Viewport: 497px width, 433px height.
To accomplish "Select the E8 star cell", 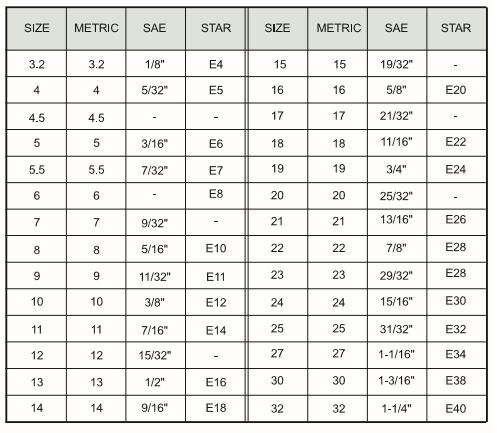I will (x=216, y=196).
